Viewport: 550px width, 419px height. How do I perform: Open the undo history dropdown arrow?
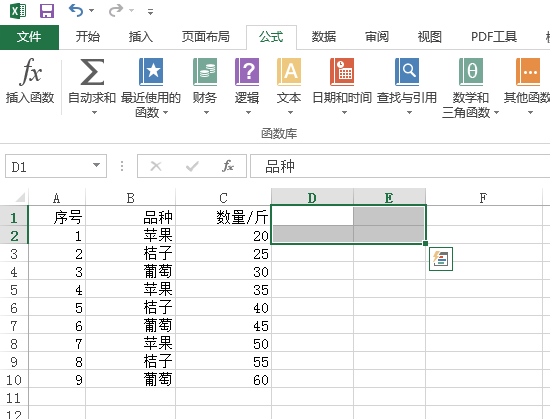coord(92,11)
